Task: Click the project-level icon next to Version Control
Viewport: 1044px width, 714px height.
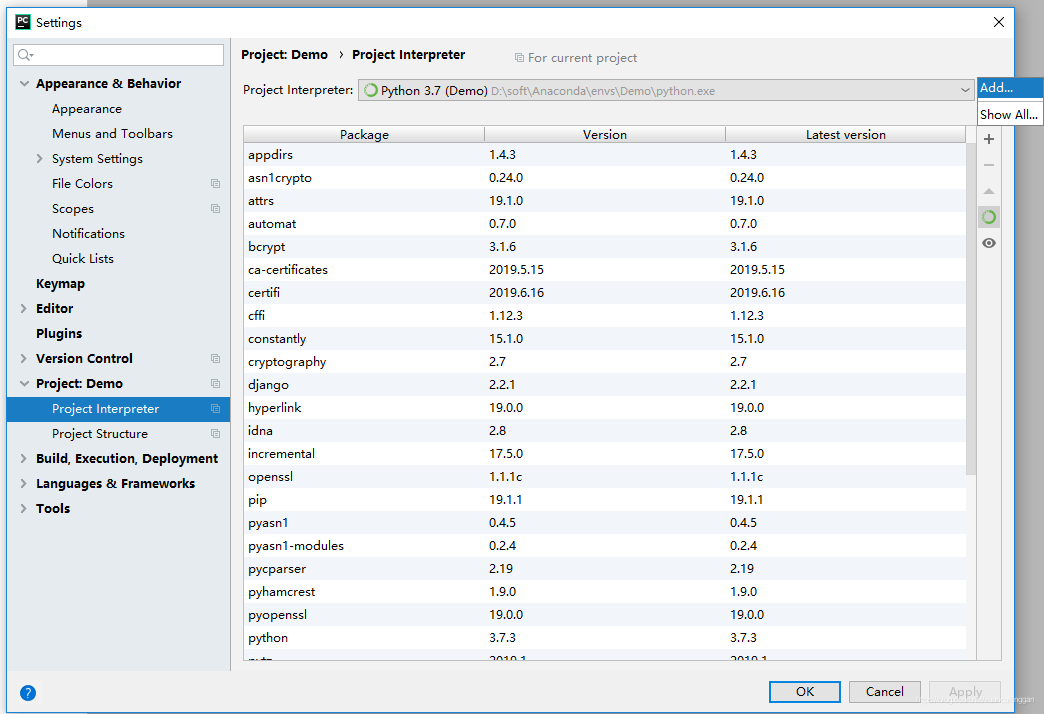Action: coord(215,358)
